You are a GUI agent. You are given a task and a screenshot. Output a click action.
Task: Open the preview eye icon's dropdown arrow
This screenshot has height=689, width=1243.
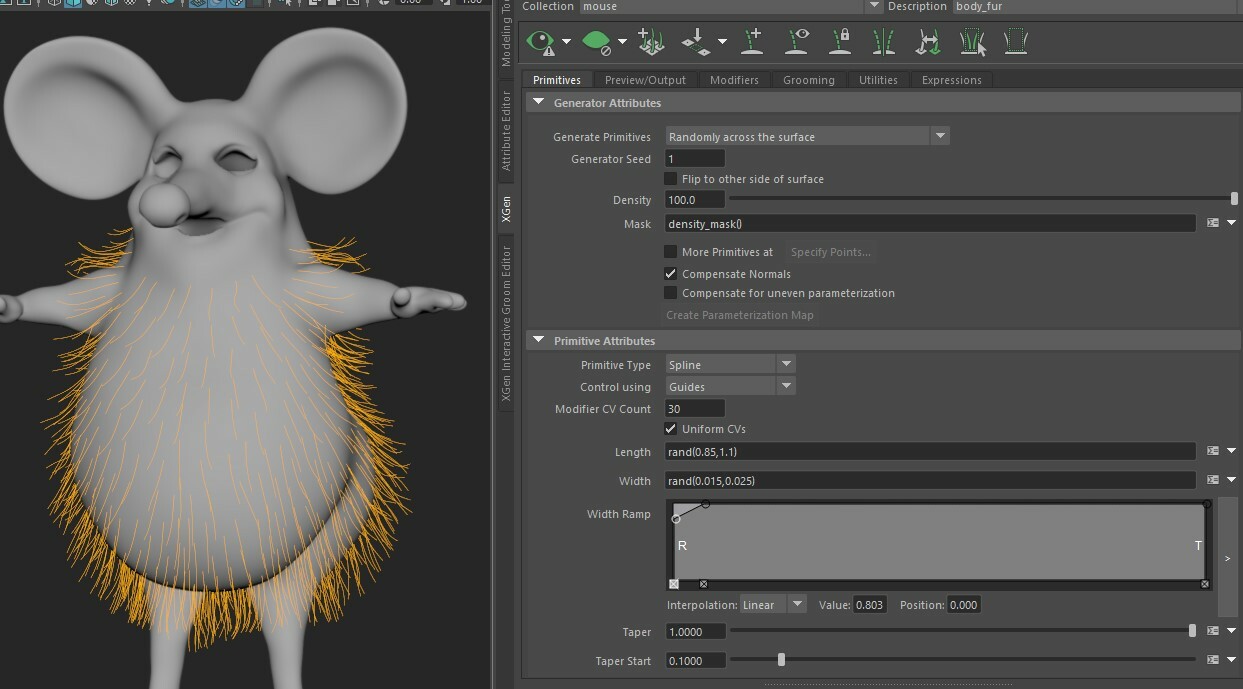click(x=566, y=42)
